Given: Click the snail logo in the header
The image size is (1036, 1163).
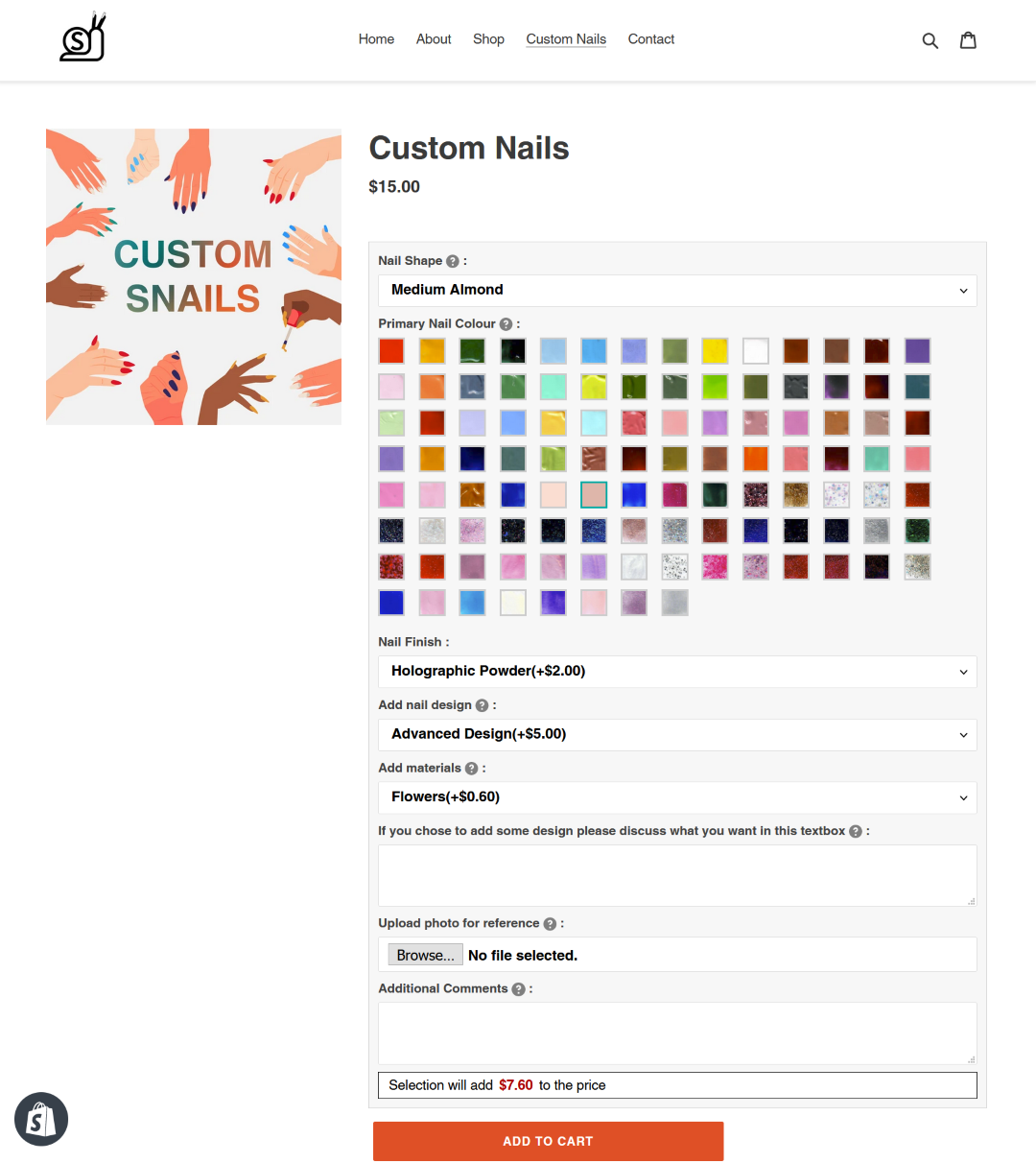Looking at the screenshot, I should [82, 36].
